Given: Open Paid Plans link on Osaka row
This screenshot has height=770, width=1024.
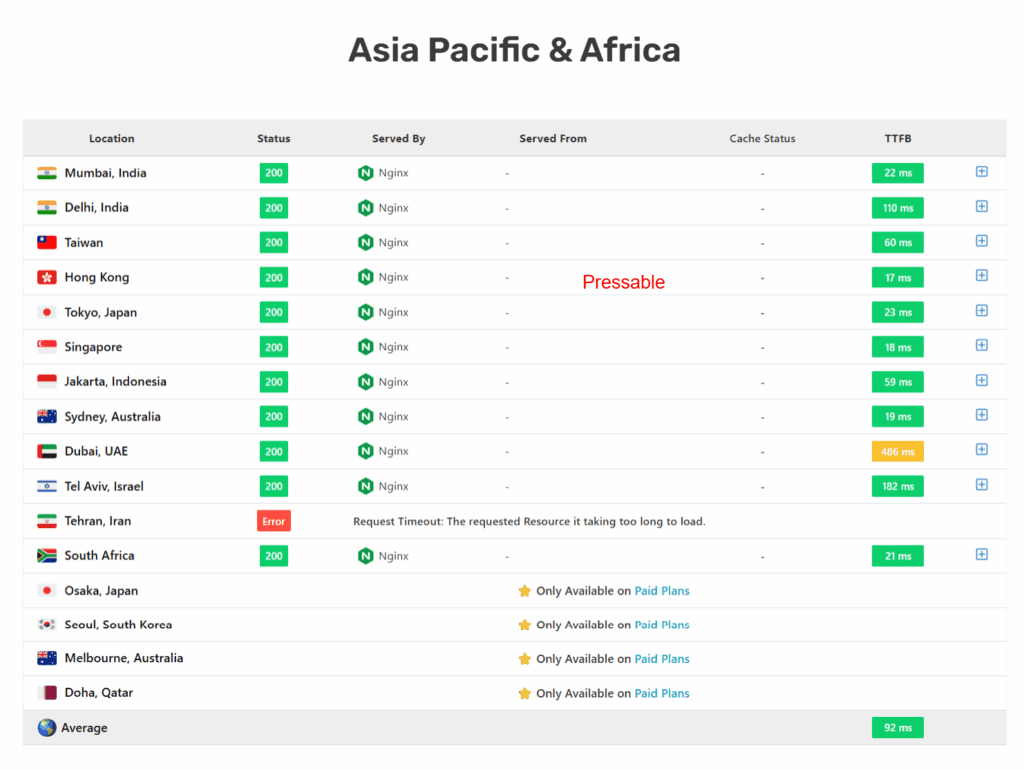Looking at the screenshot, I should (662, 590).
